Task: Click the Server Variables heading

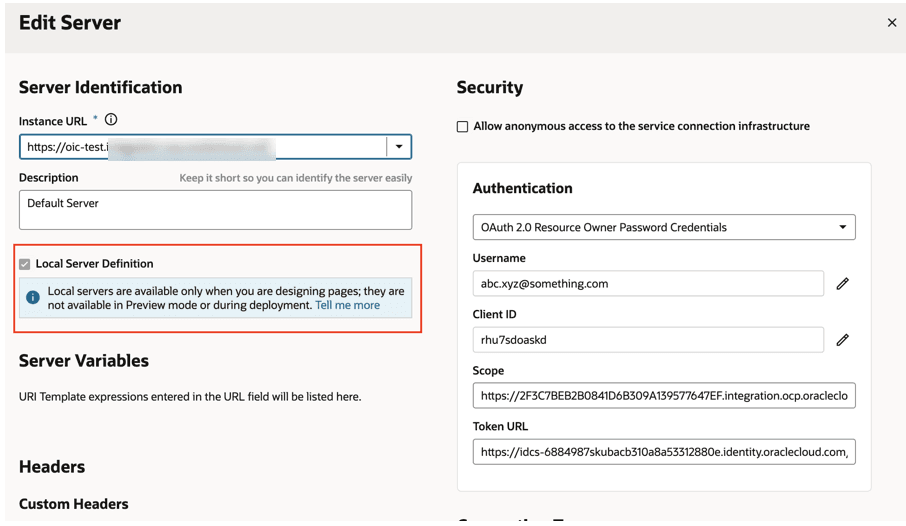Action: (x=84, y=361)
